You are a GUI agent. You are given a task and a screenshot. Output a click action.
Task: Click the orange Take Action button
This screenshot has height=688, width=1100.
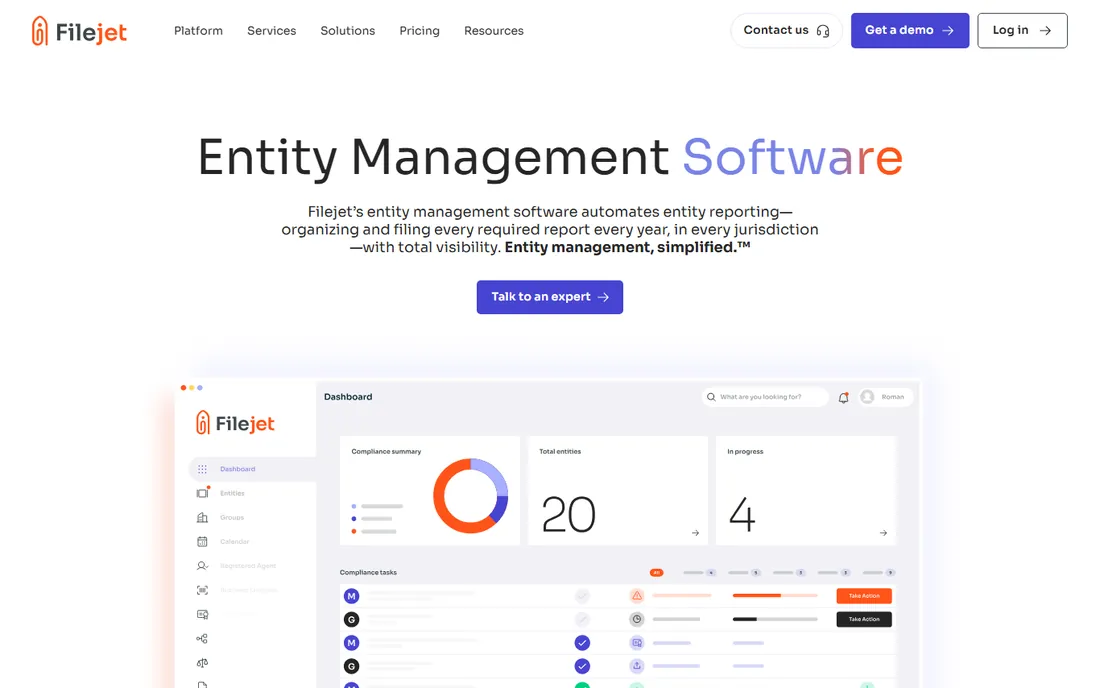click(864, 596)
